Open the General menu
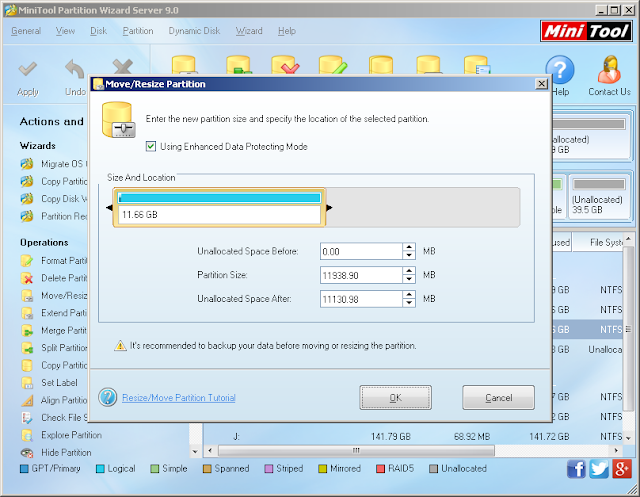Screen dimensions: 640x497 [x=26, y=31]
